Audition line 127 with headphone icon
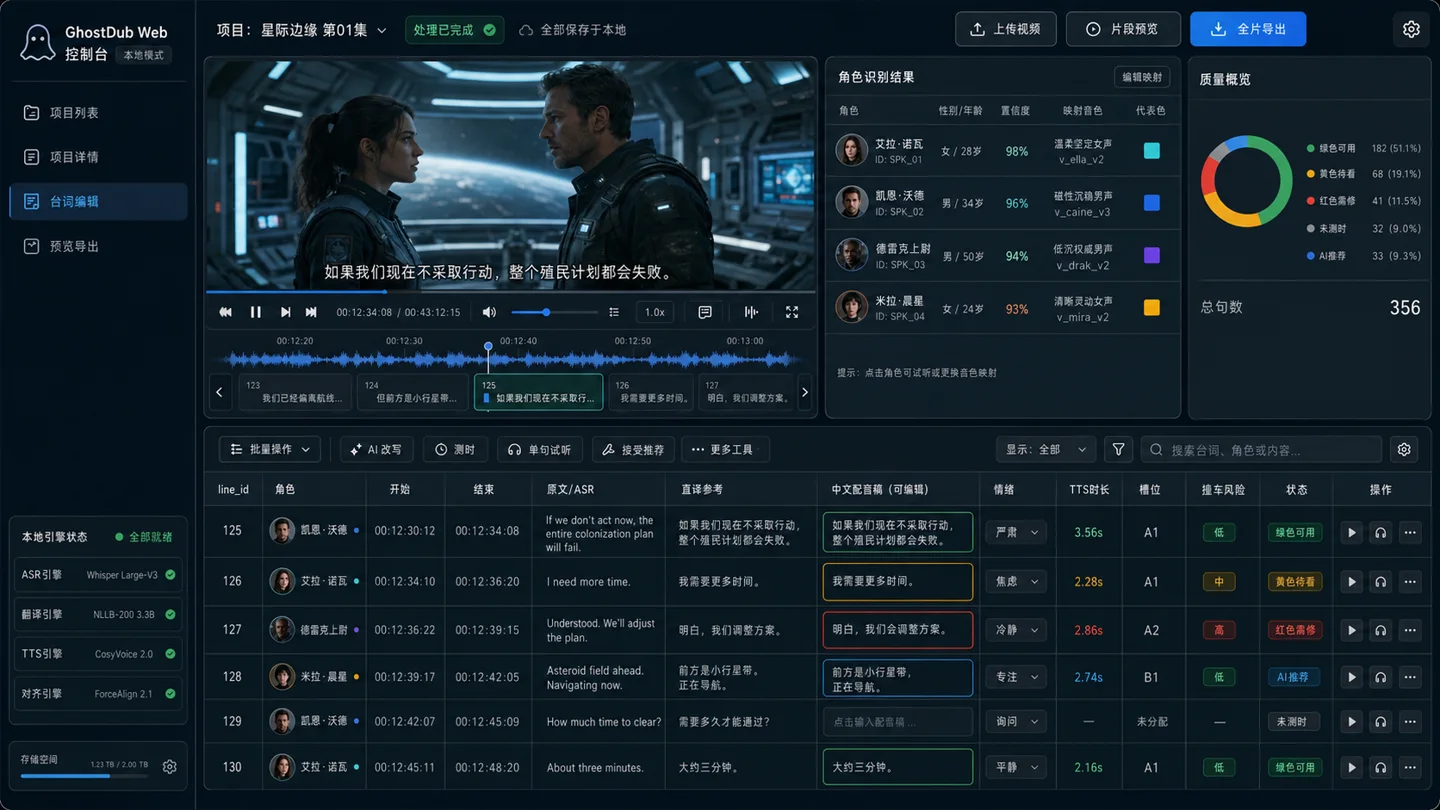Viewport: 1440px width, 810px height. [1381, 630]
